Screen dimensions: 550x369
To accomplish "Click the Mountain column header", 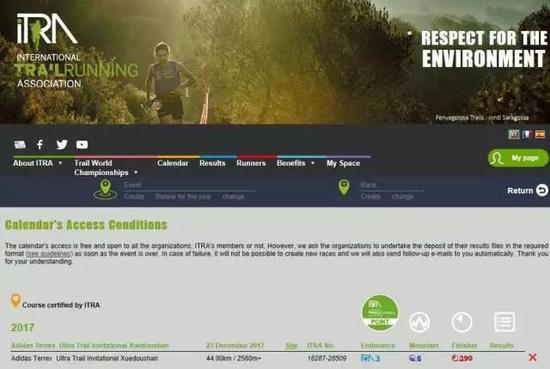I will click(x=423, y=345).
